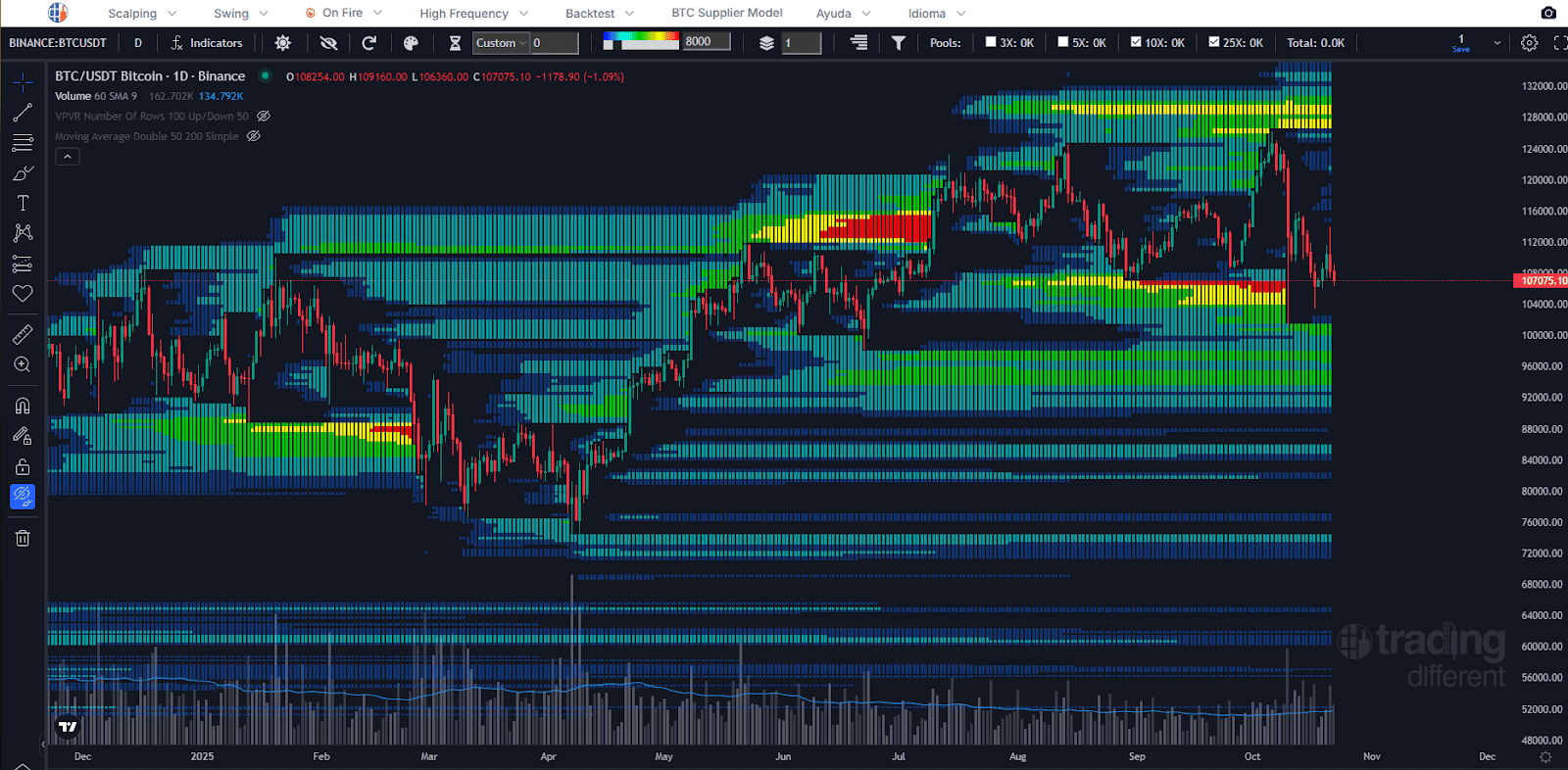
Task: Open the color palette icon
Action: click(412, 43)
